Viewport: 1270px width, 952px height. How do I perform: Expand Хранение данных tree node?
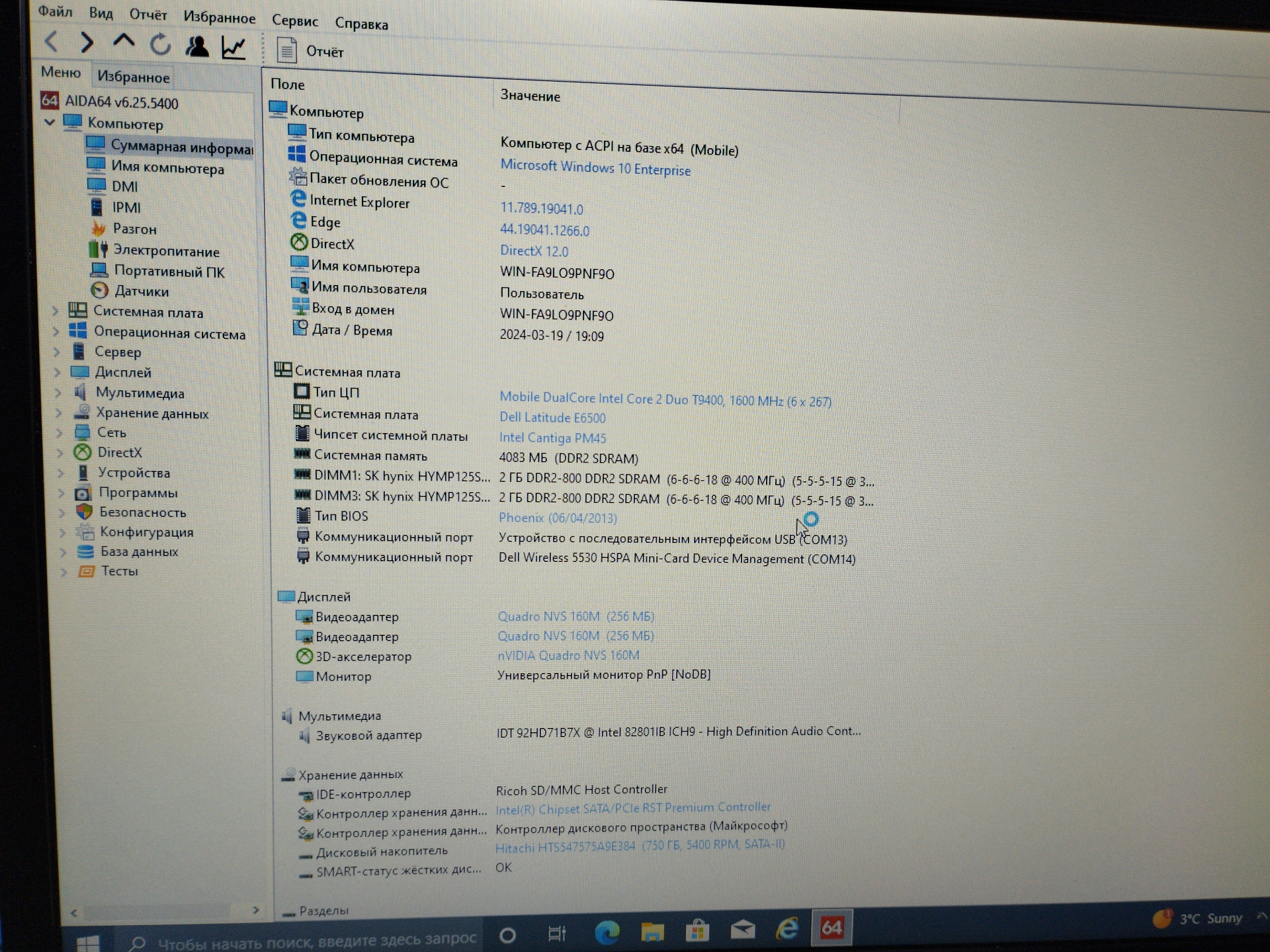(x=59, y=413)
